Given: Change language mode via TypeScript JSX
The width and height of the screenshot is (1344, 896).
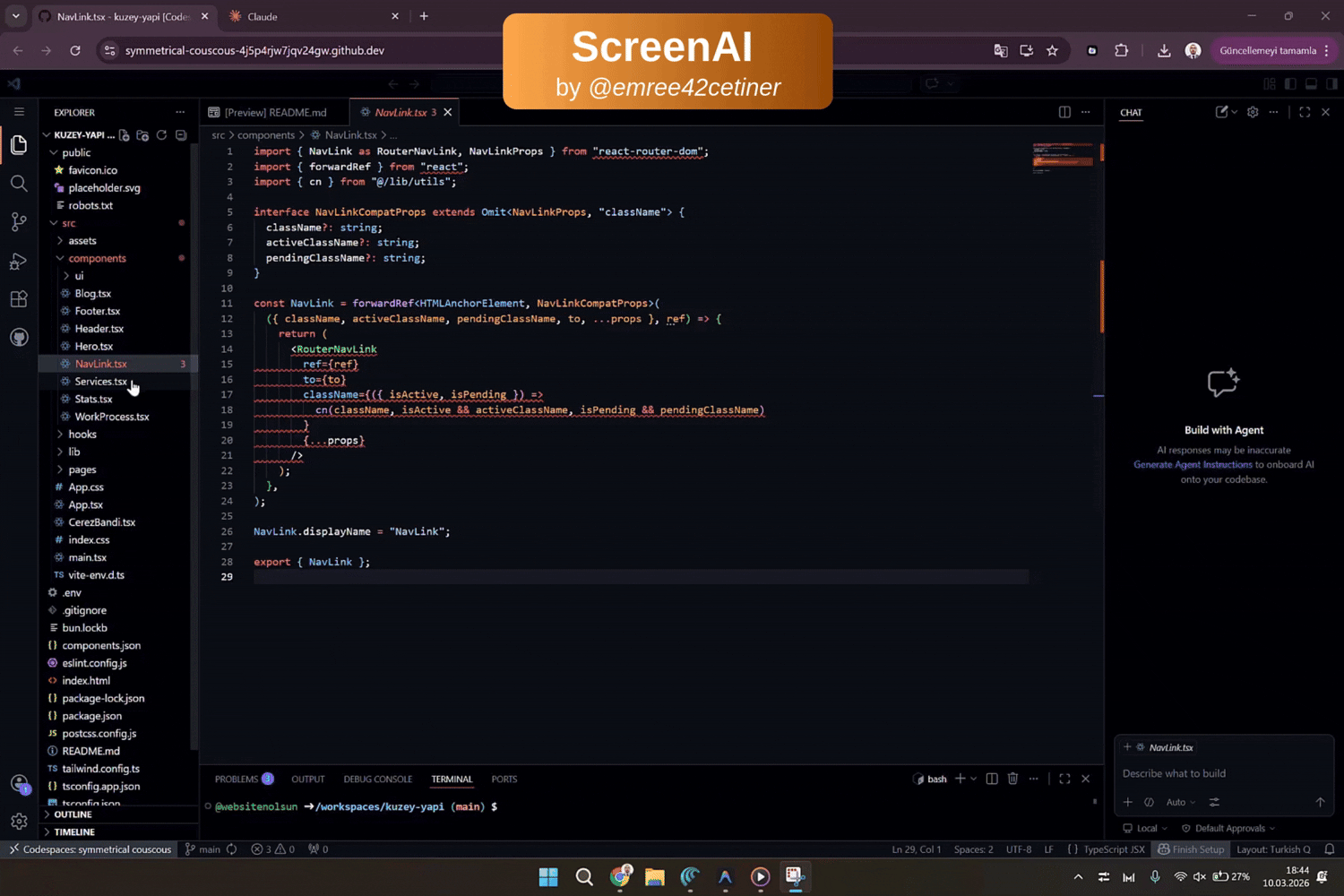Looking at the screenshot, I should tap(1114, 849).
